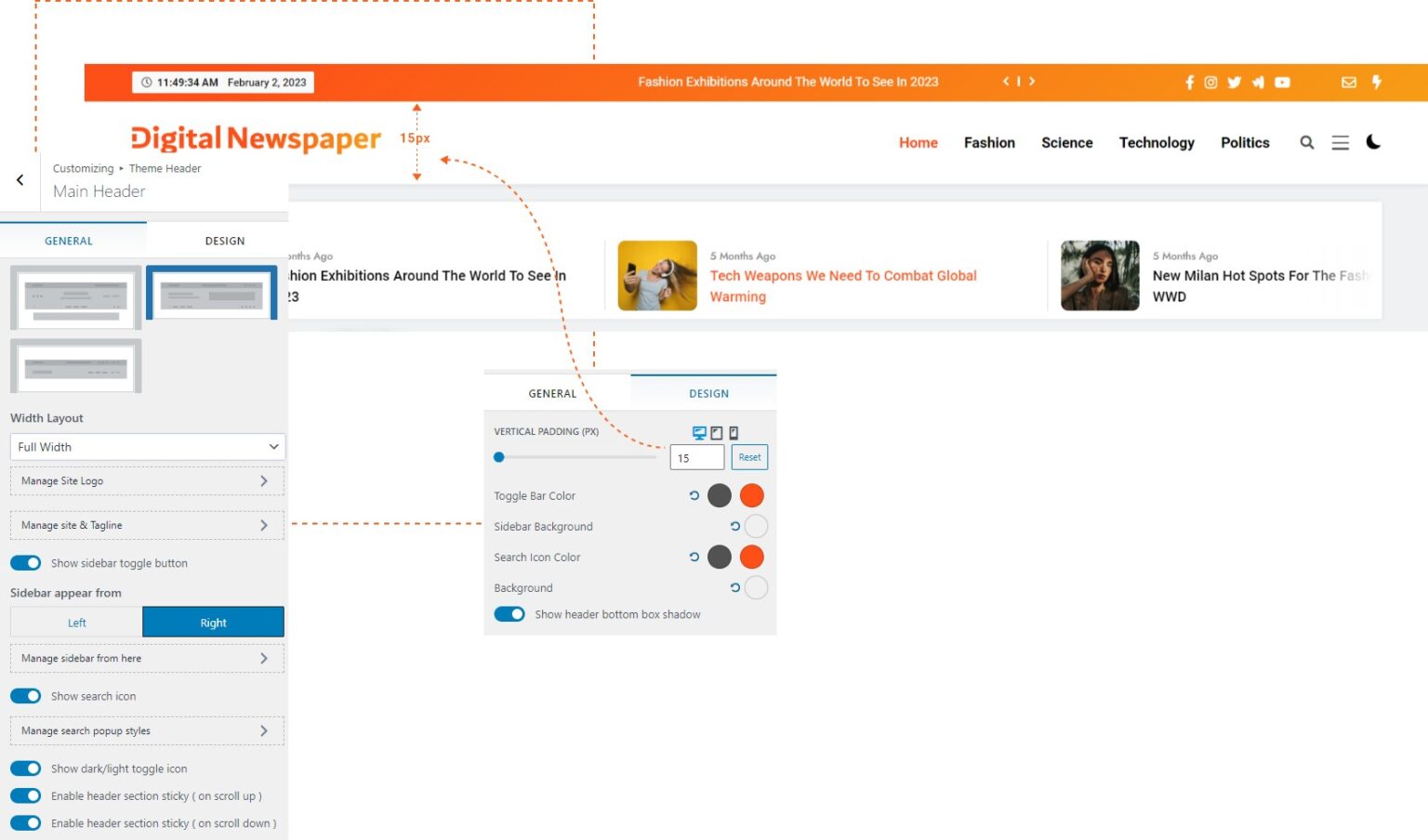Click the YouTube icon in top bar
1428x840 pixels.
click(1282, 82)
